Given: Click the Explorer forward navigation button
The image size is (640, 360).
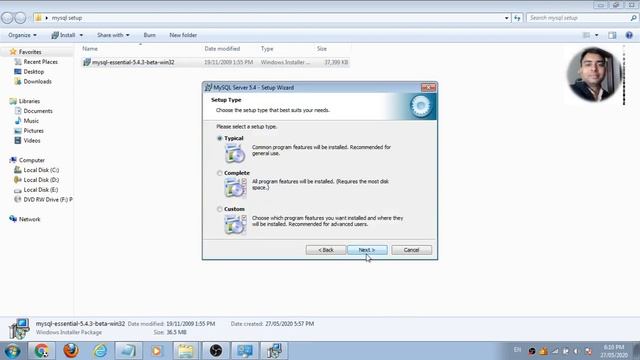Looking at the screenshot, I should (x=20, y=18).
